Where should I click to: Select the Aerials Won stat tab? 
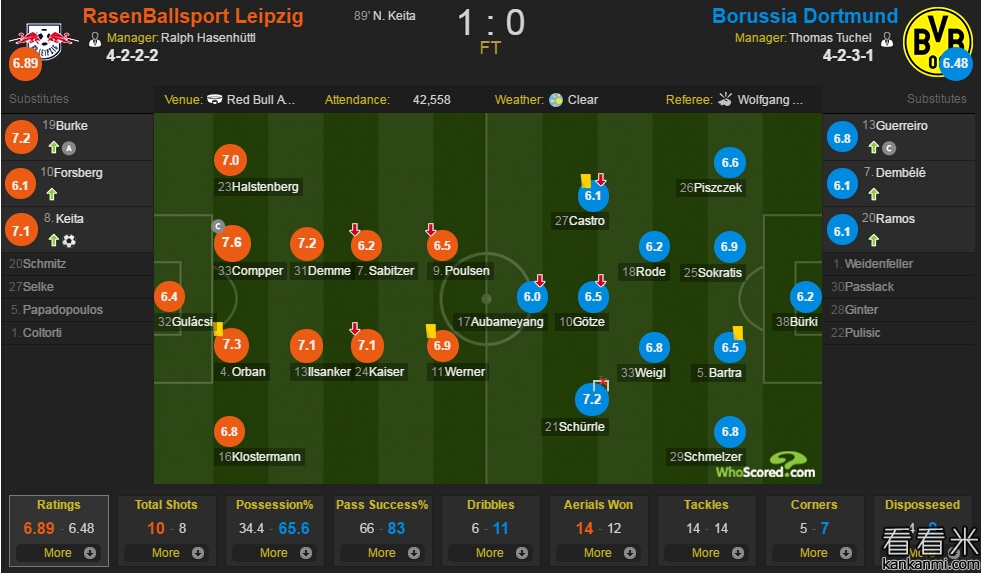(598, 505)
